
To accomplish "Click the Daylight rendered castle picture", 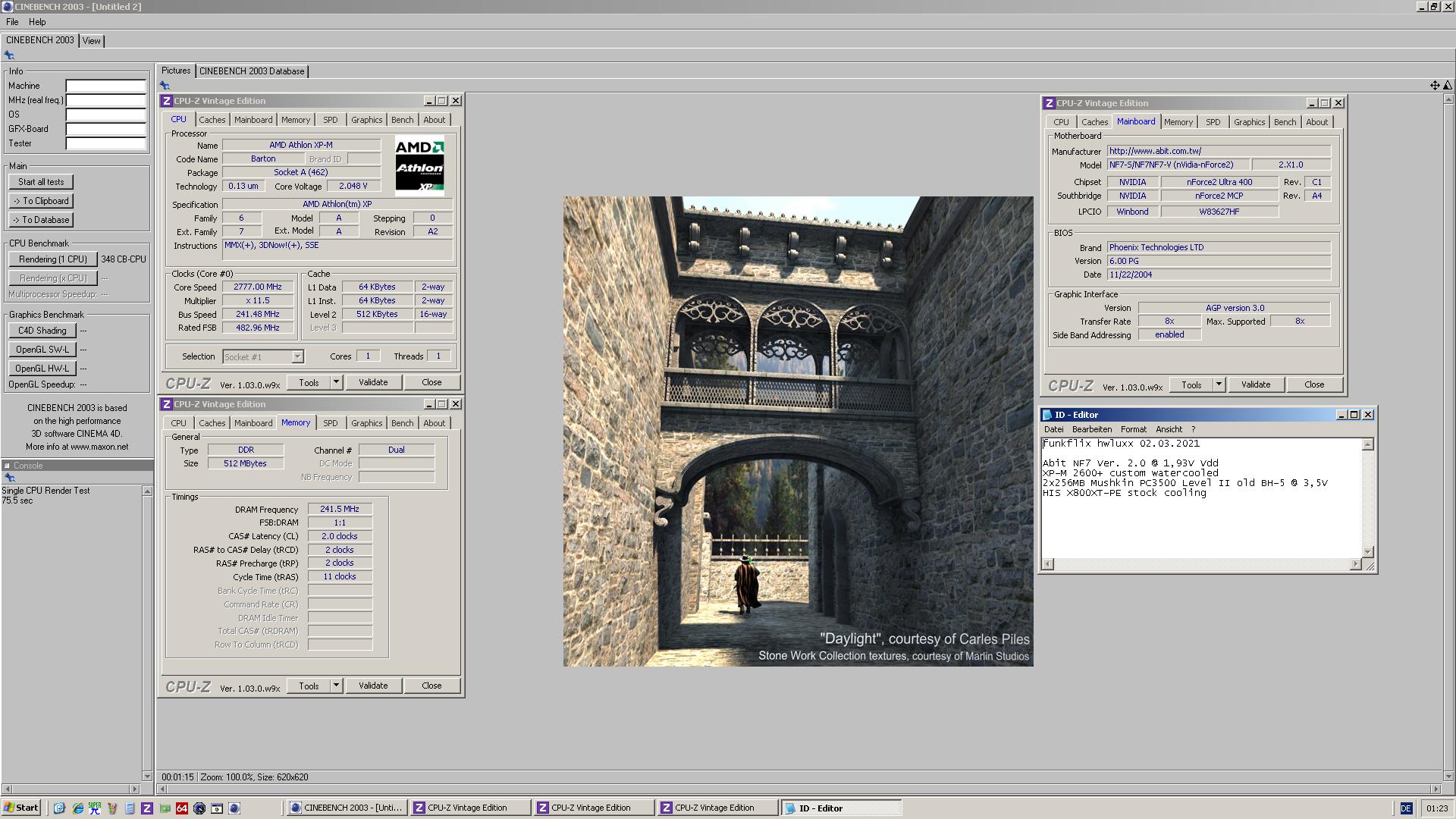I will 798,431.
